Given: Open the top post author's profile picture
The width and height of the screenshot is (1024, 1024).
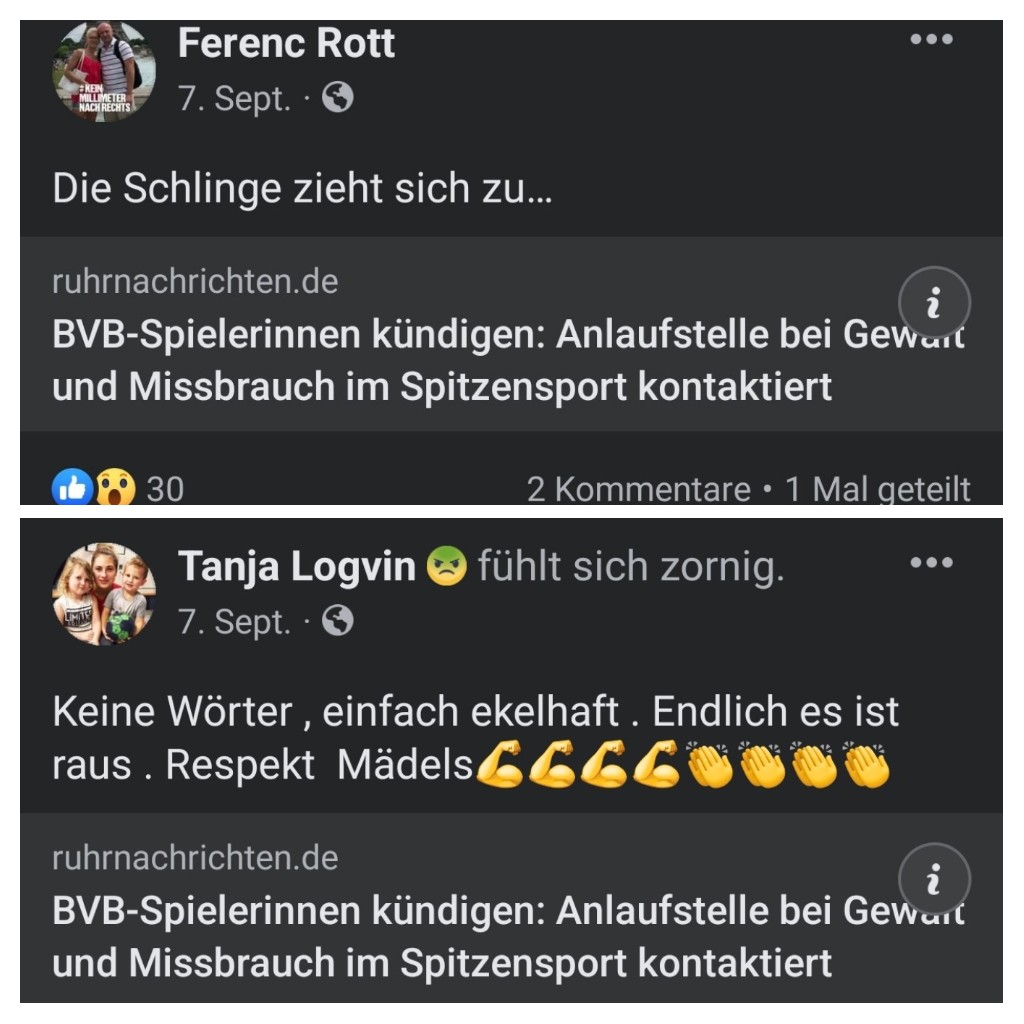Looking at the screenshot, I should [104, 70].
